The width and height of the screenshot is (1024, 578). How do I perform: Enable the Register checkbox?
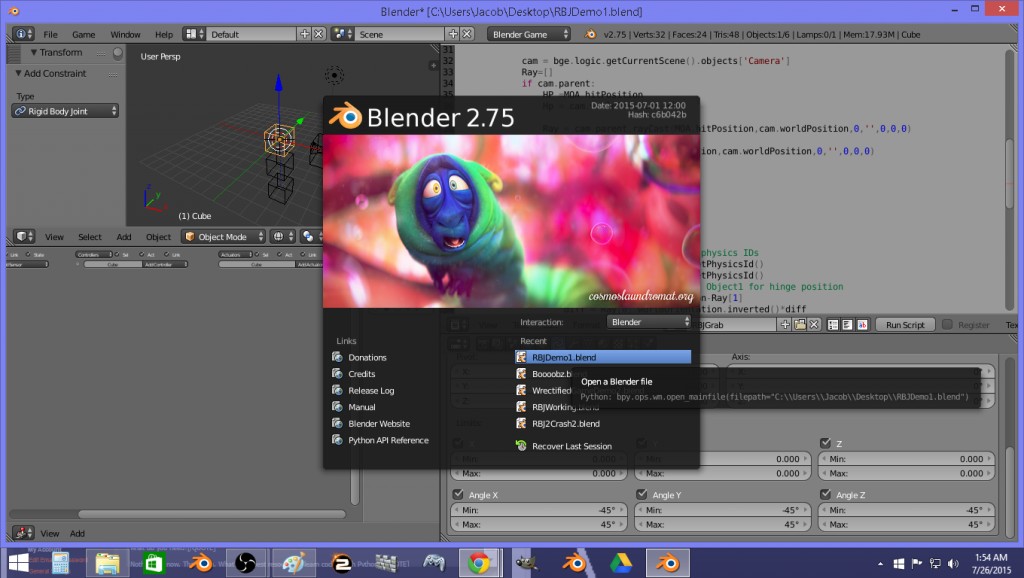click(948, 324)
